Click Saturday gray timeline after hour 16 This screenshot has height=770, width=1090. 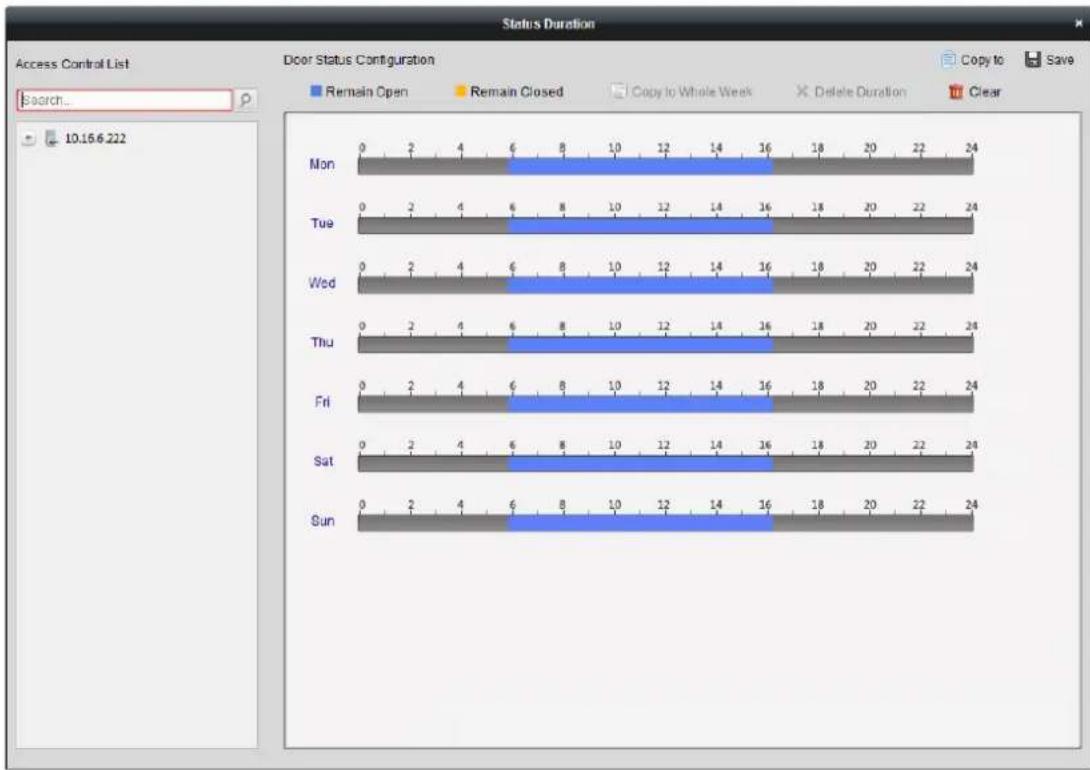(x=873, y=464)
